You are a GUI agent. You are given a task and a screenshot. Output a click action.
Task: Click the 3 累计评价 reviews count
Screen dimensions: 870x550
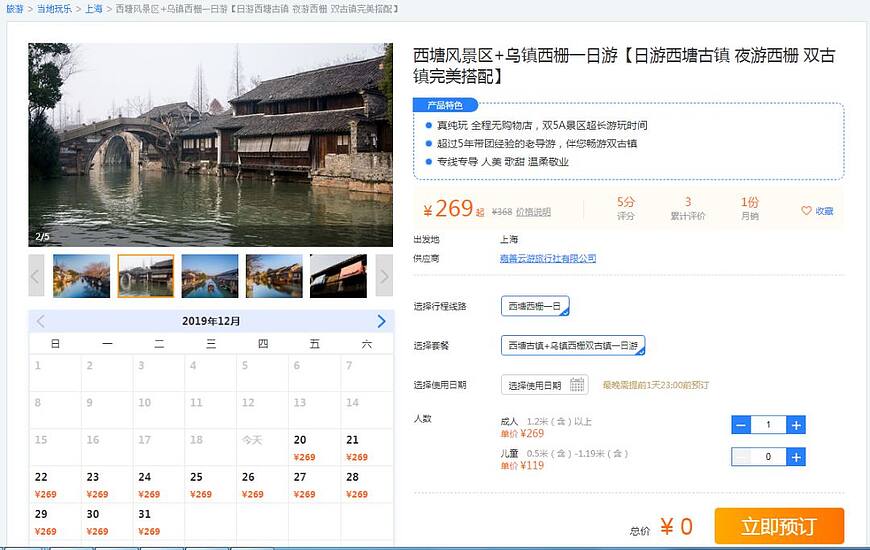[x=687, y=208]
